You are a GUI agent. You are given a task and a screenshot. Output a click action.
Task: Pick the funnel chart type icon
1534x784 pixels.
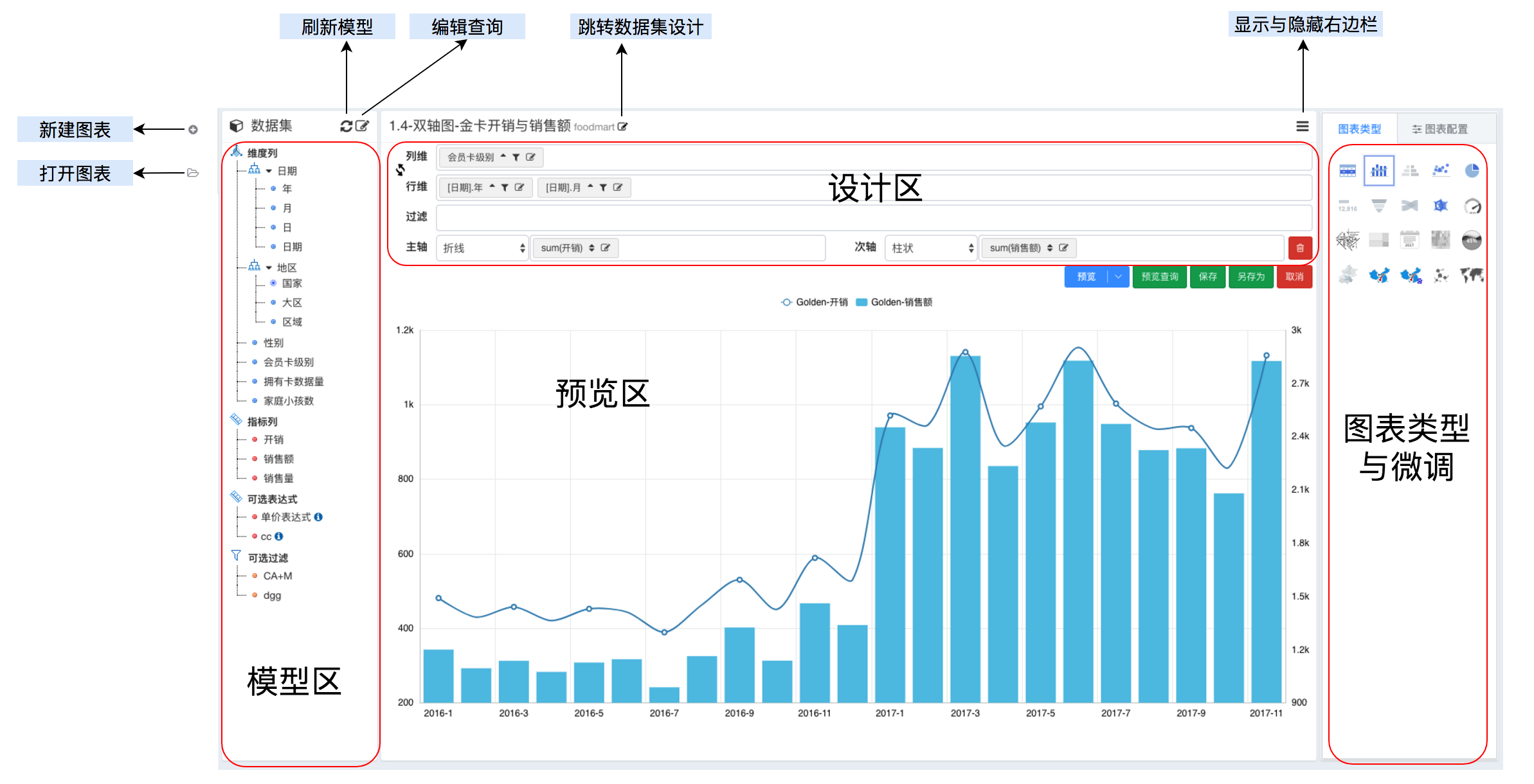(x=1378, y=206)
